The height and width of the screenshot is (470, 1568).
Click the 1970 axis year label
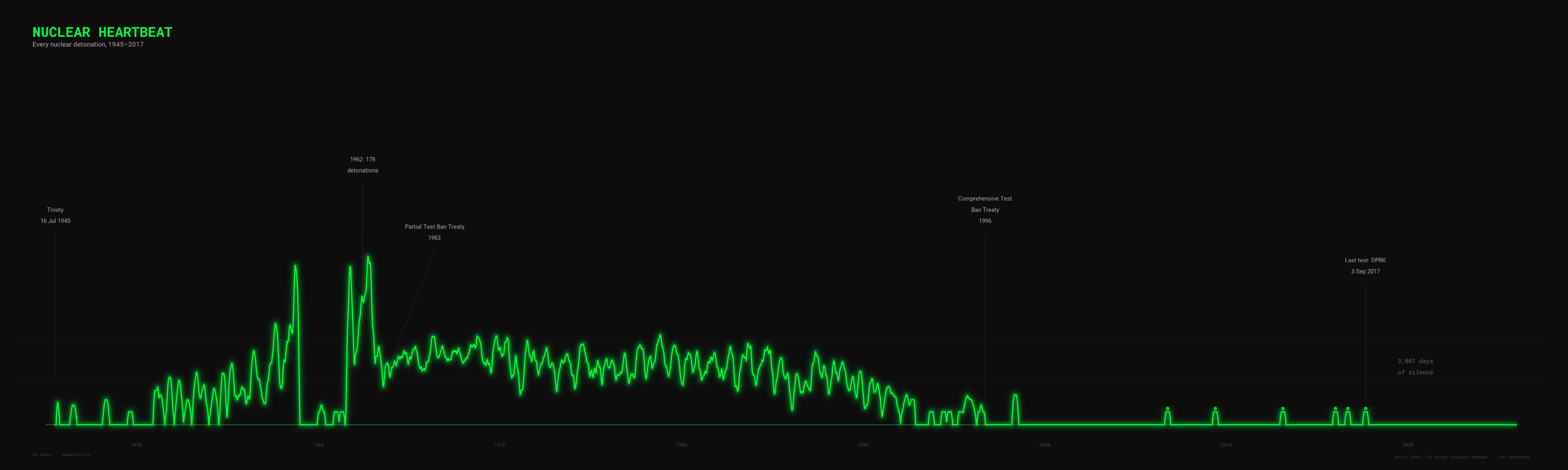pos(499,445)
